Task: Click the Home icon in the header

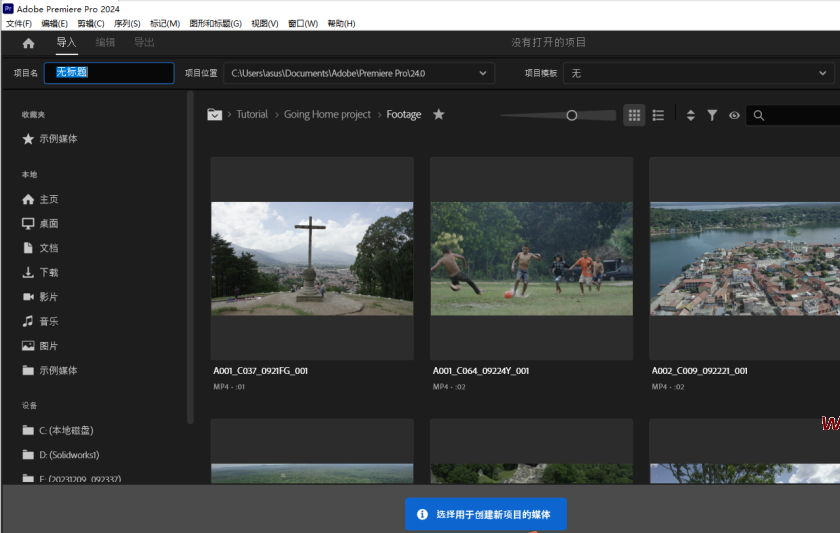Action: point(28,43)
